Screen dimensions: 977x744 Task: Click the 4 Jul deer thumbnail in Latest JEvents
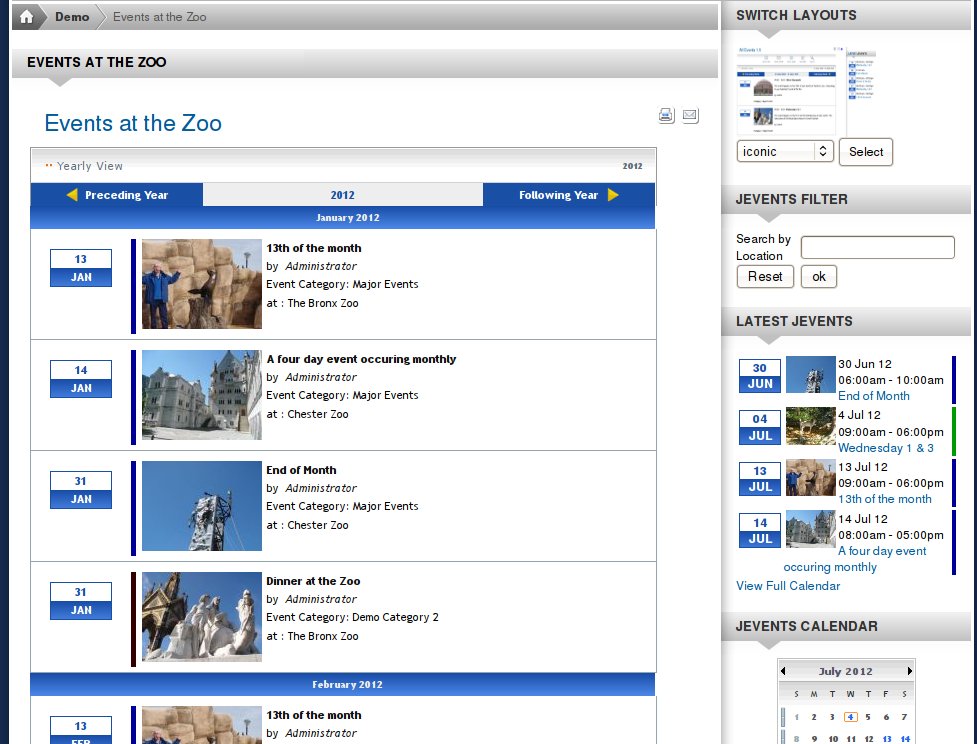point(811,426)
